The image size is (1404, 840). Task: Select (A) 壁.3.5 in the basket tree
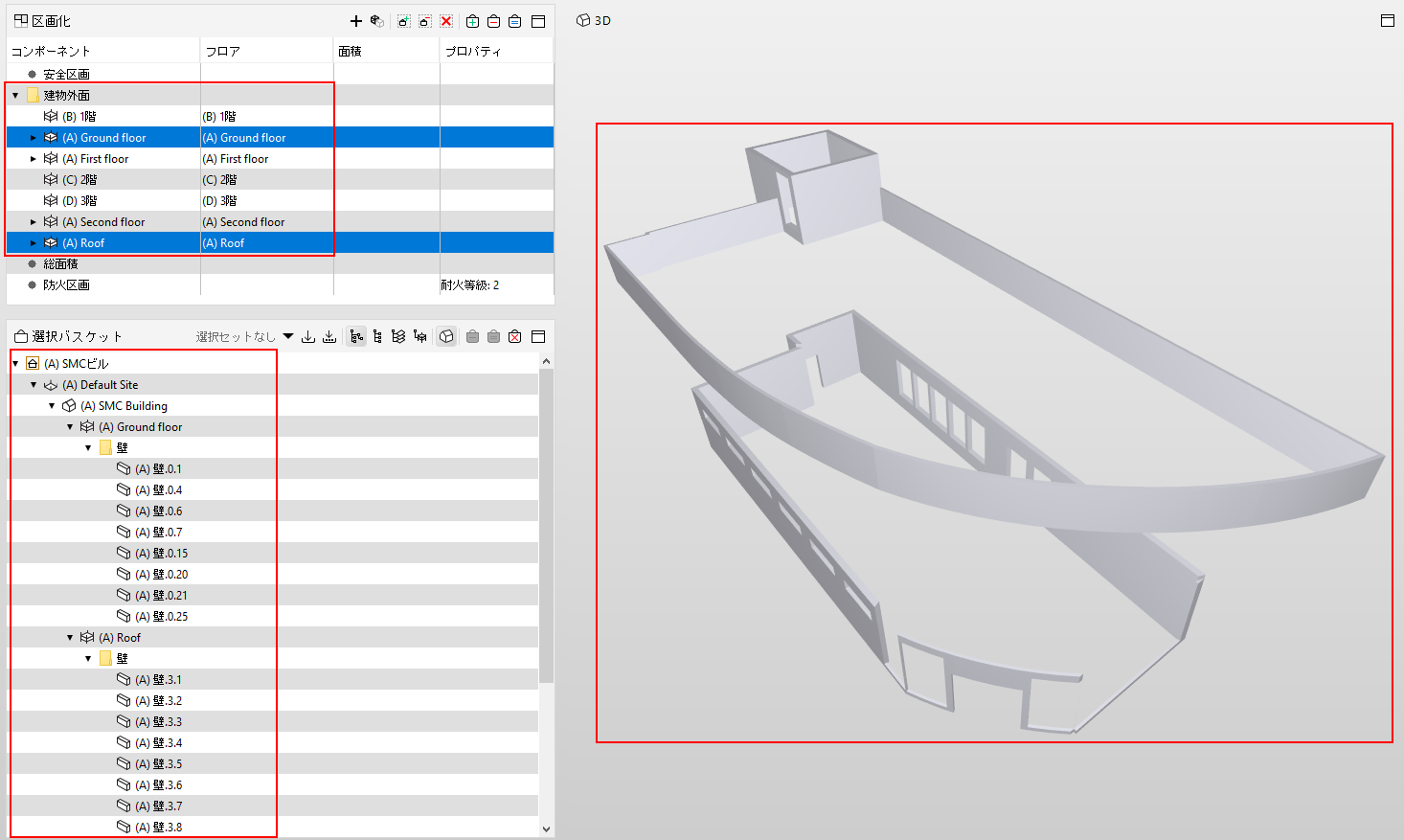[x=273, y=764]
